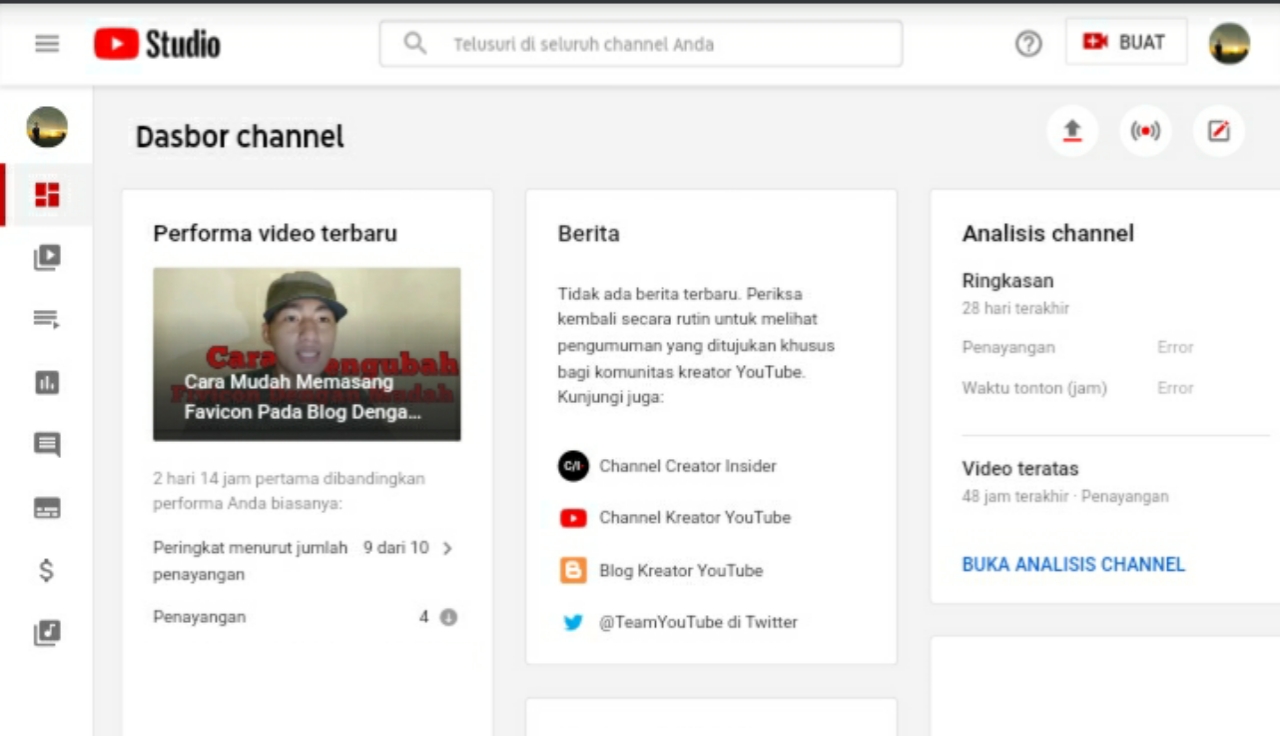The height and width of the screenshot is (736, 1280).
Task: Open the account avatar in header
Action: pyautogui.click(x=1229, y=44)
